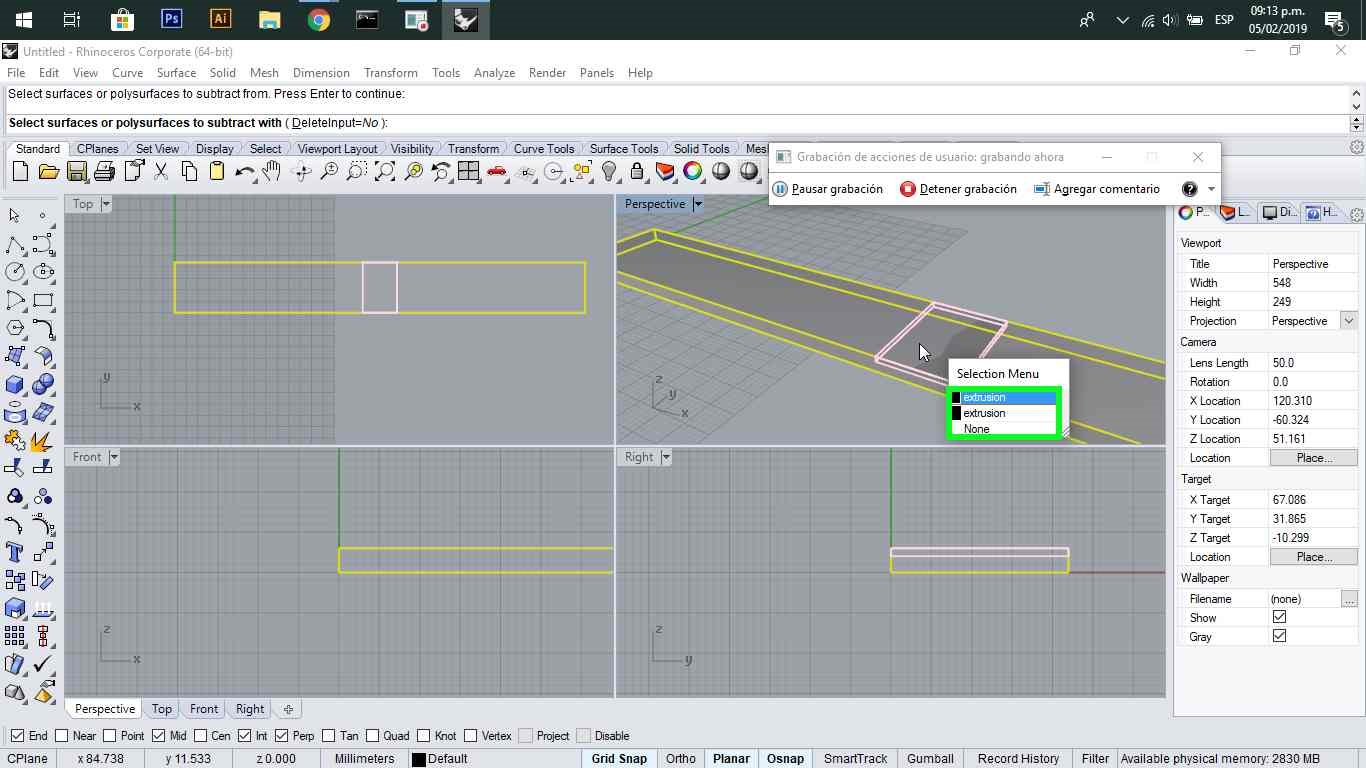Select the Circle drawing tool
The width and height of the screenshot is (1366, 768).
(15, 272)
